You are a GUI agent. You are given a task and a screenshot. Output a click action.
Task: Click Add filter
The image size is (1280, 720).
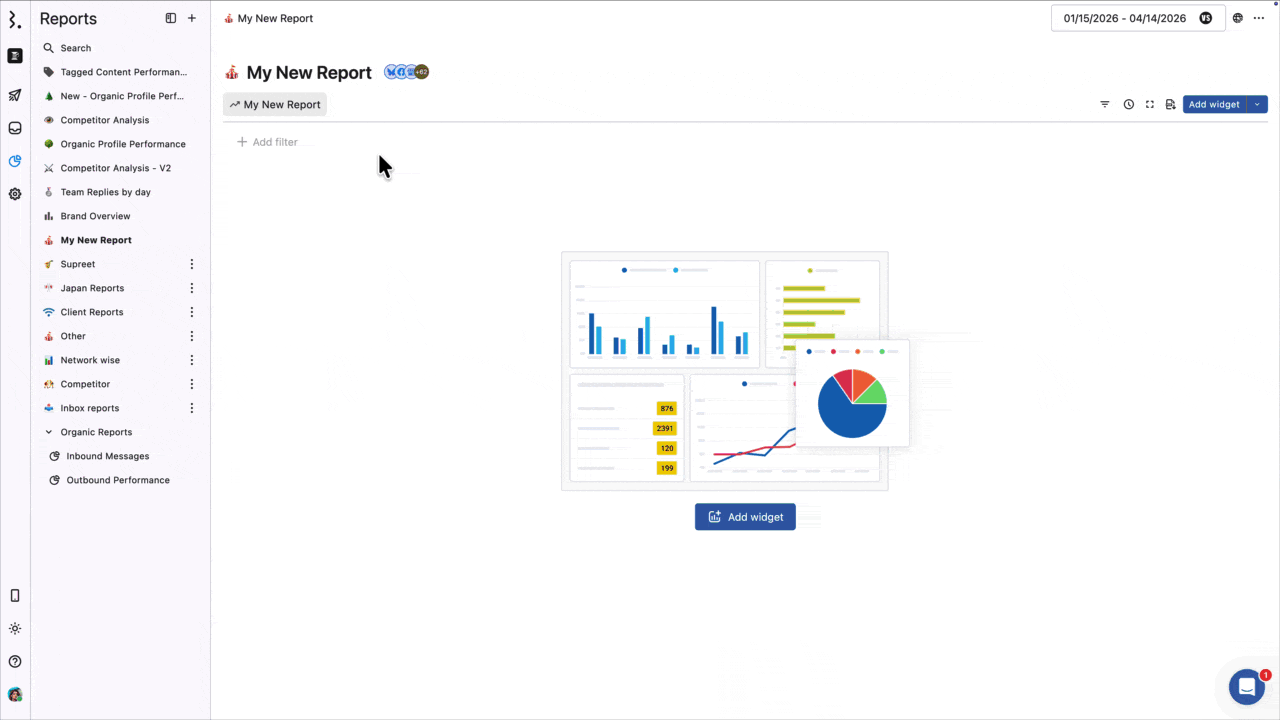point(267,142)
